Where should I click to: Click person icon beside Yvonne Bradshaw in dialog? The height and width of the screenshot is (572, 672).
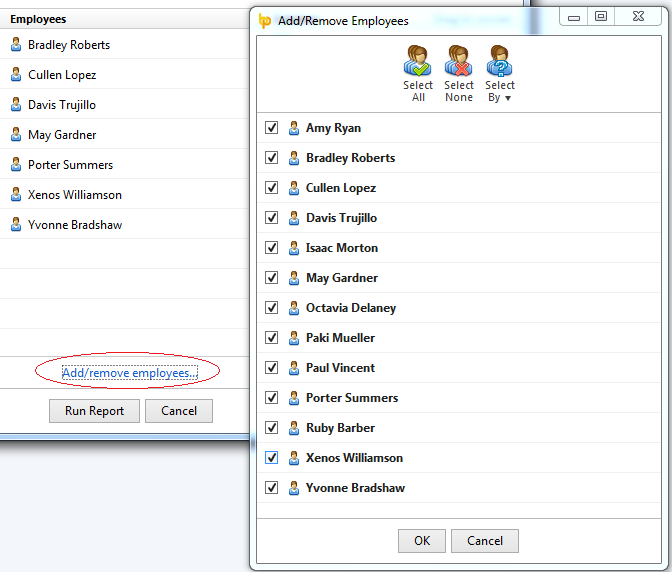[294, 488]
